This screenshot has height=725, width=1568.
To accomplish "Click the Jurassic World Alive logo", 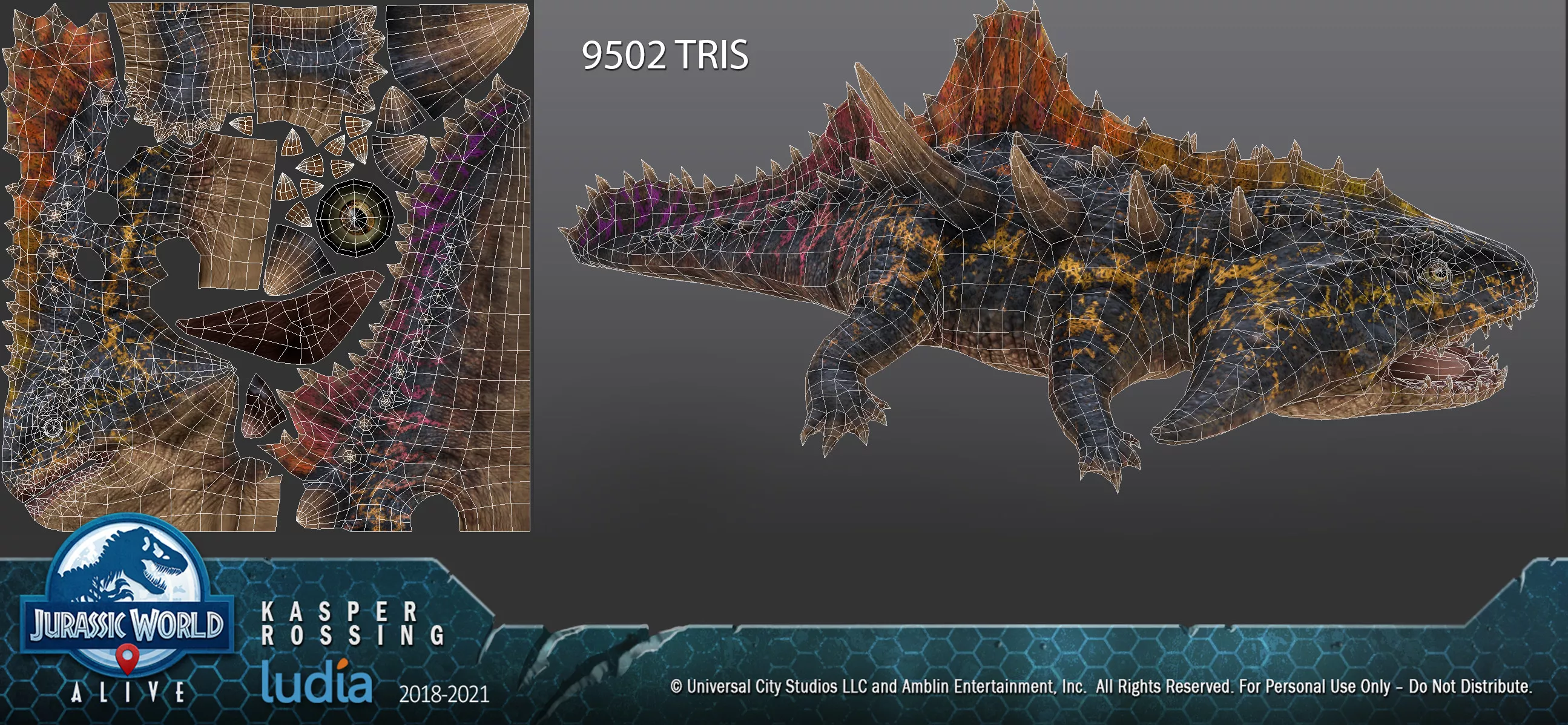I will 127,624.
